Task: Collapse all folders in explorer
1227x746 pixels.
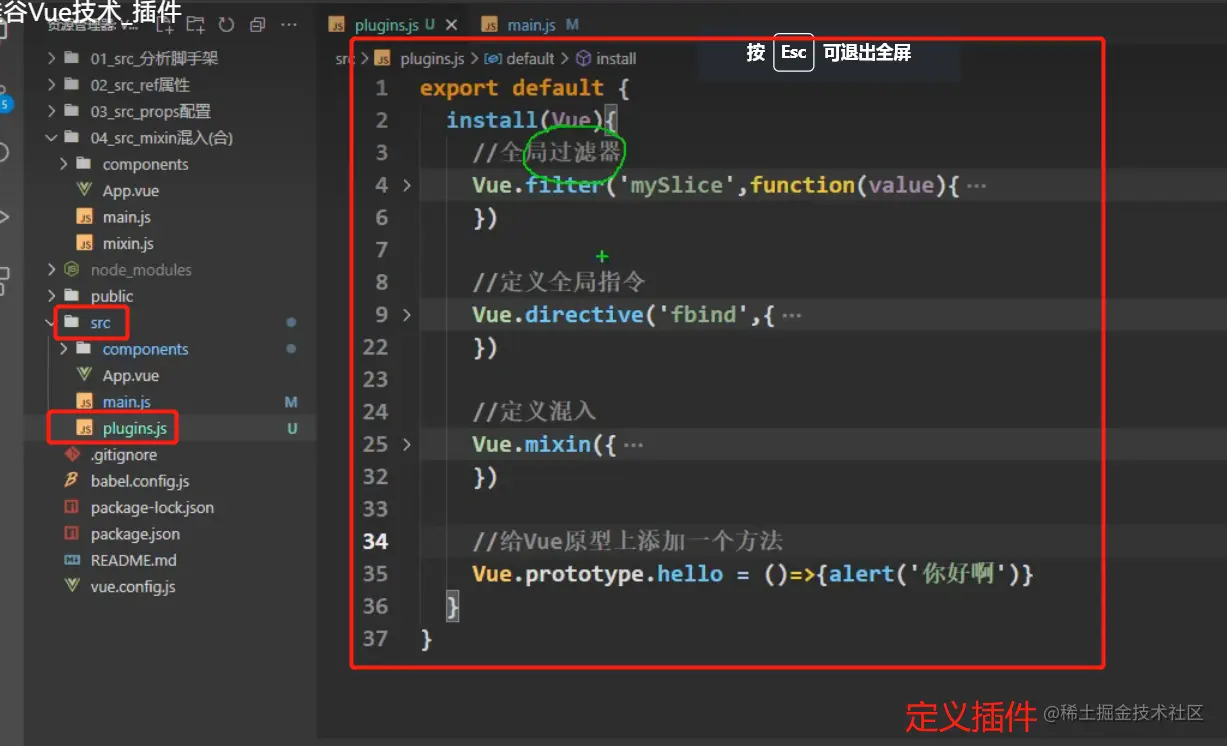Action: pos(257,24)
